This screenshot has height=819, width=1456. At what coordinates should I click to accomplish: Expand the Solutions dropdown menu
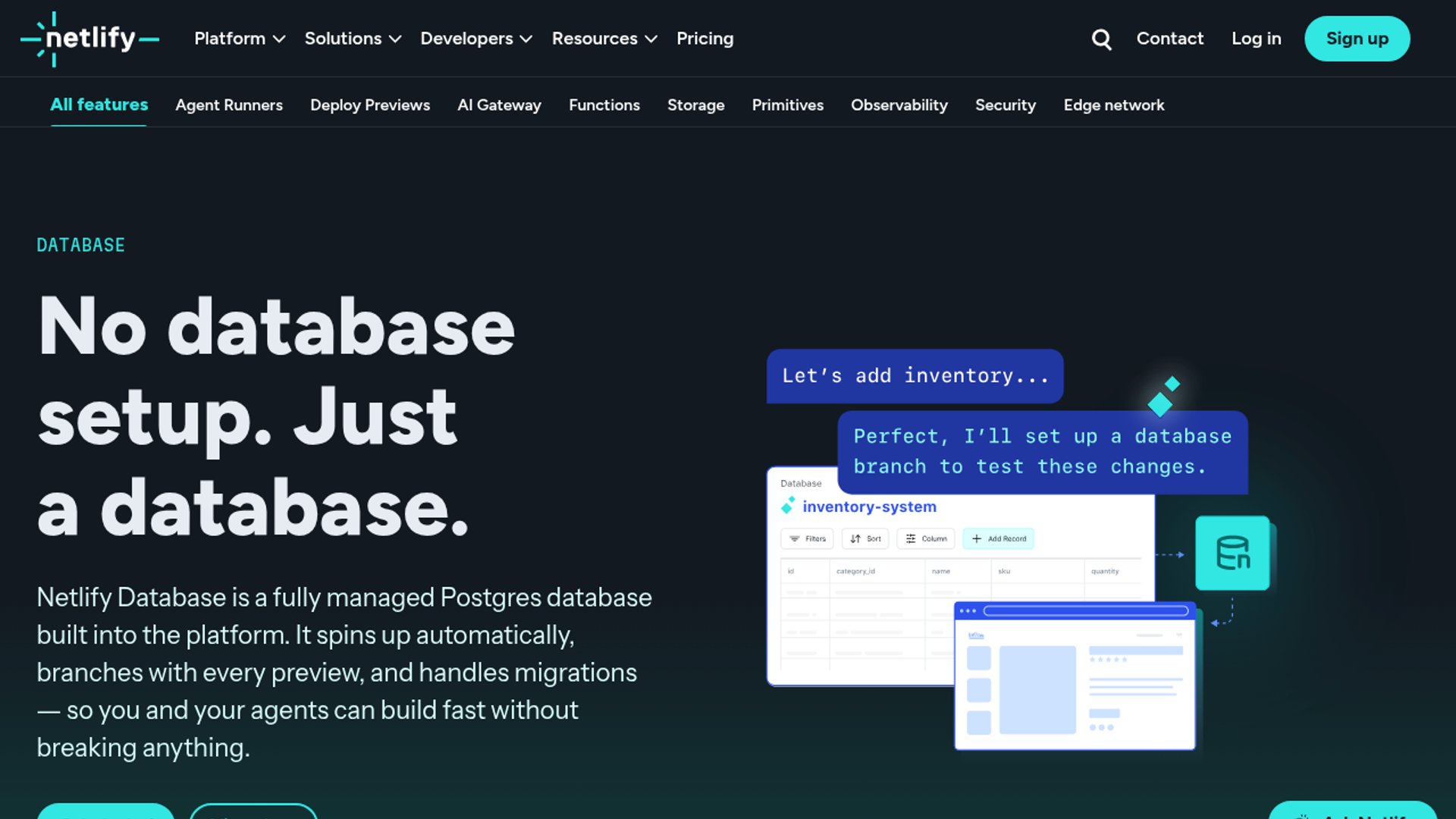[x=353, y=39]
